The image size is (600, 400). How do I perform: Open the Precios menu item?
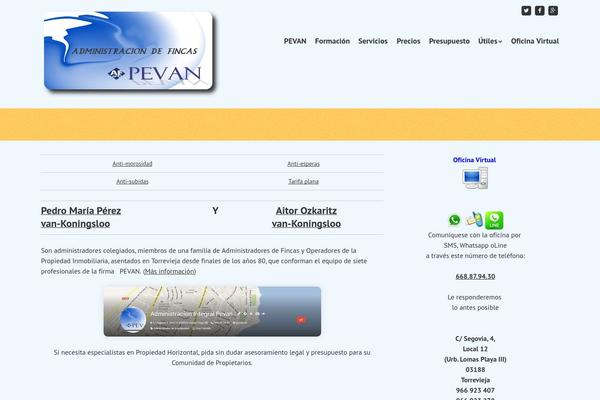click(408, 41)
